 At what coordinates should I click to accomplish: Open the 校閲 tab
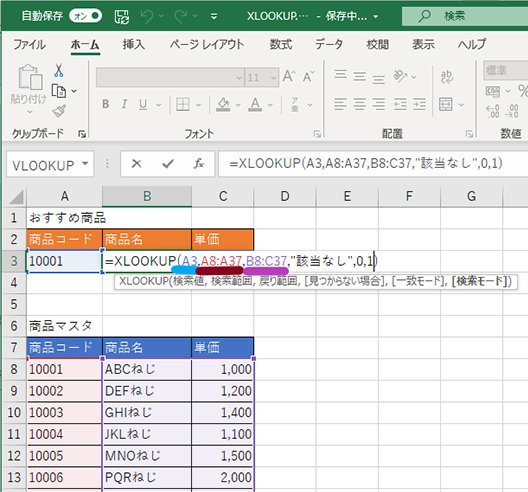[377, 44]
